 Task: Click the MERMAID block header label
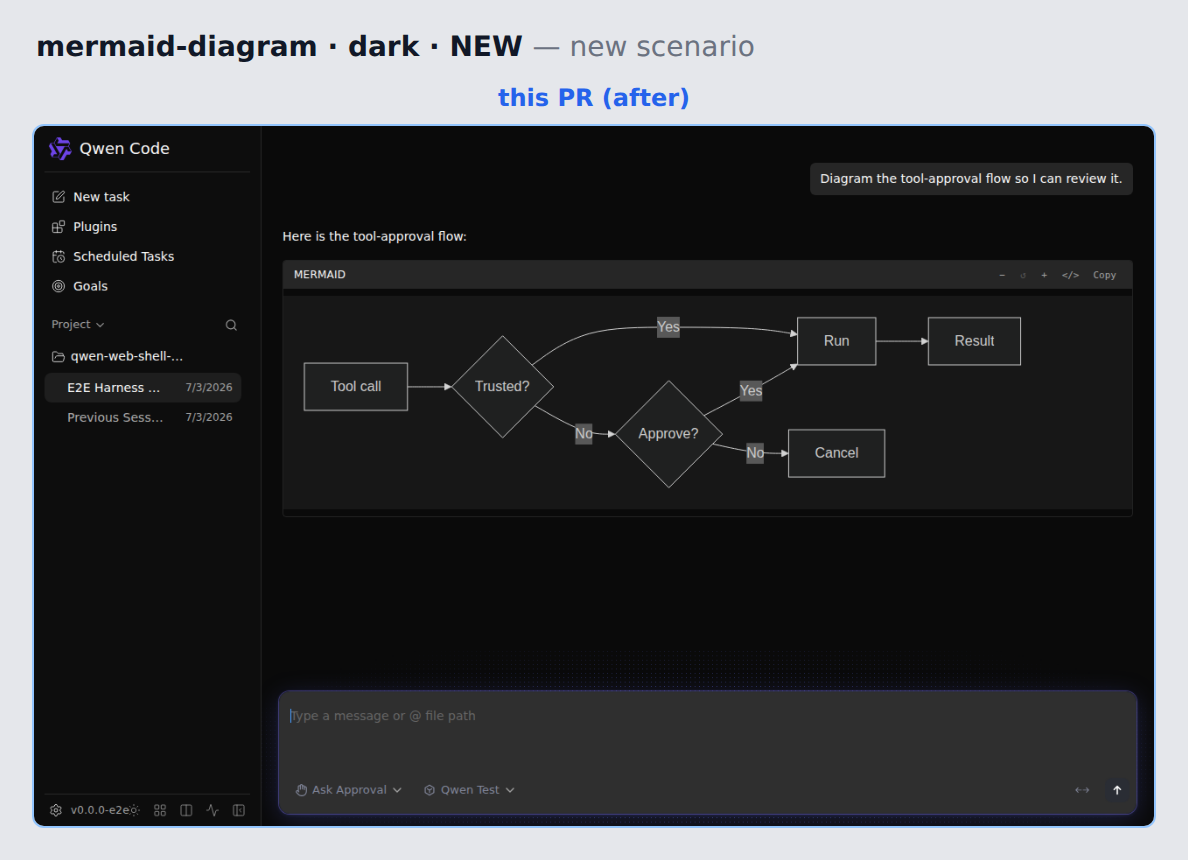pos(320,274)
